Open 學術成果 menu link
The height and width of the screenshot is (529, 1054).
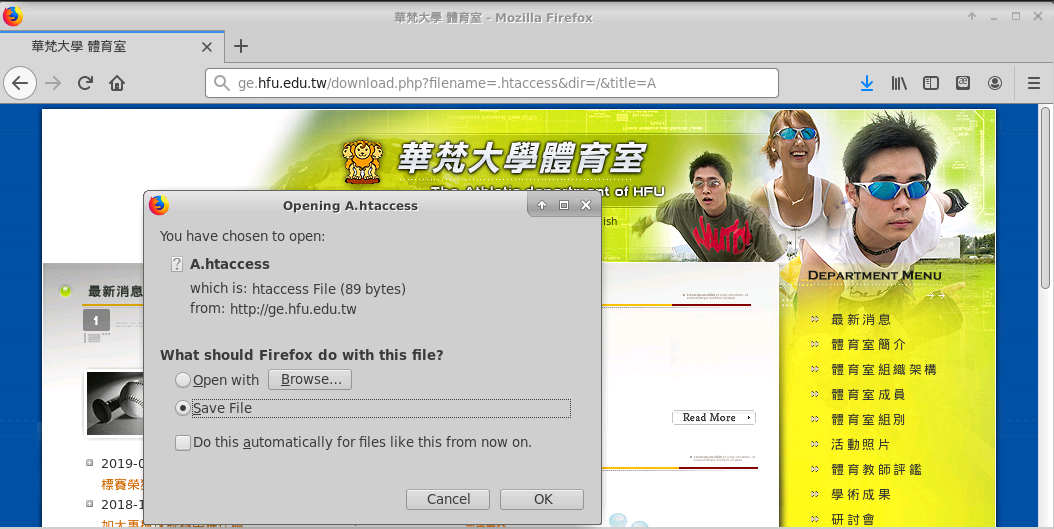tap(861, 494)
